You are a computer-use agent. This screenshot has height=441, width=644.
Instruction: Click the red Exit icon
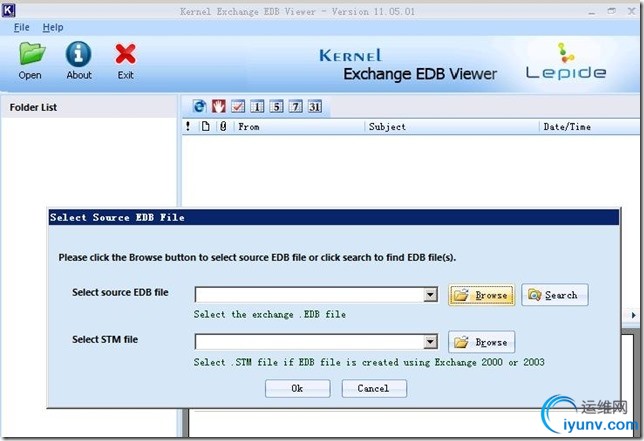click(125, 61)
